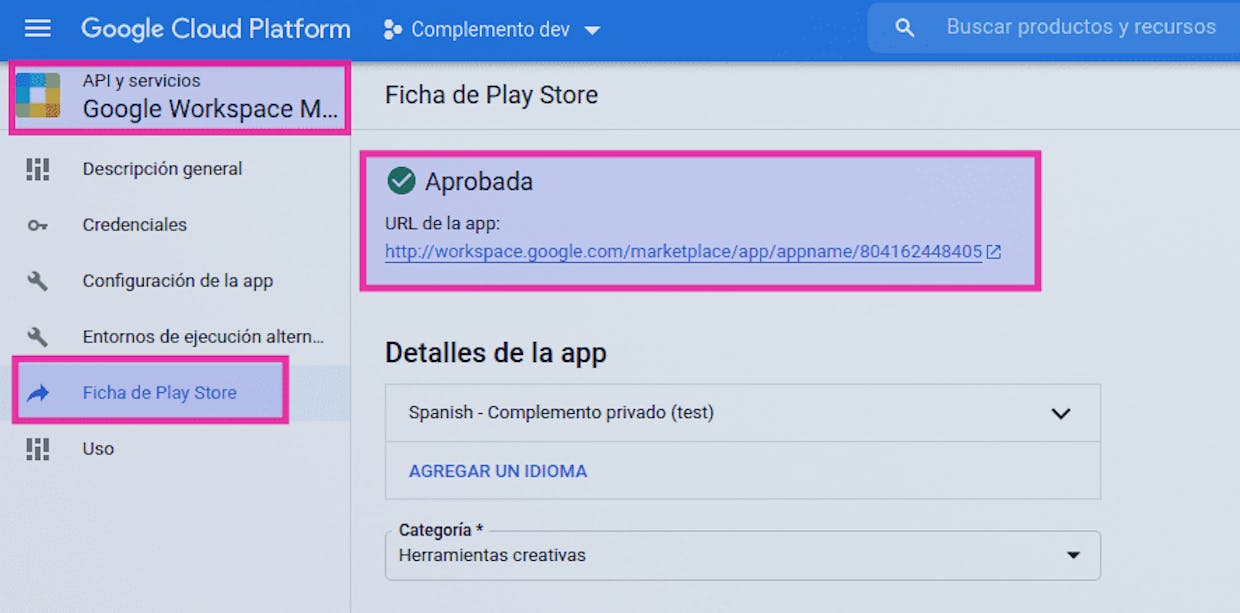
Task: Open the Complemento dev project dropdown arrow
Action: 592,31
